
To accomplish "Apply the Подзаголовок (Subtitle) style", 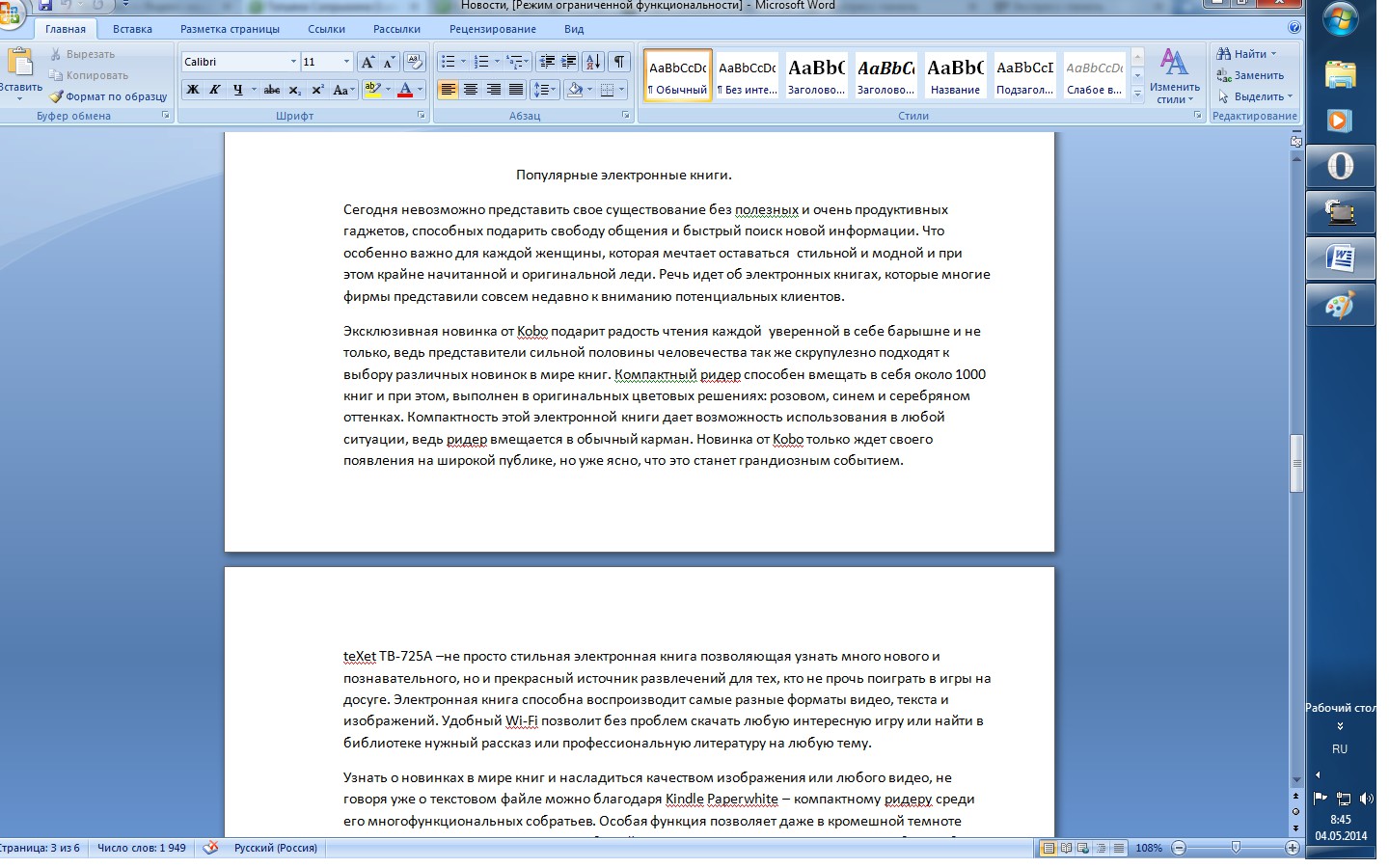I will coord(1025,75).
